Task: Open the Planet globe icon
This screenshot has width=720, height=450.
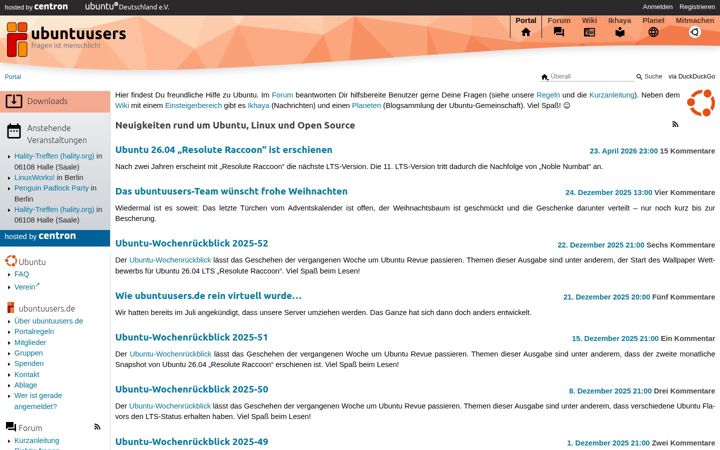Action: [x=653, y=32]
